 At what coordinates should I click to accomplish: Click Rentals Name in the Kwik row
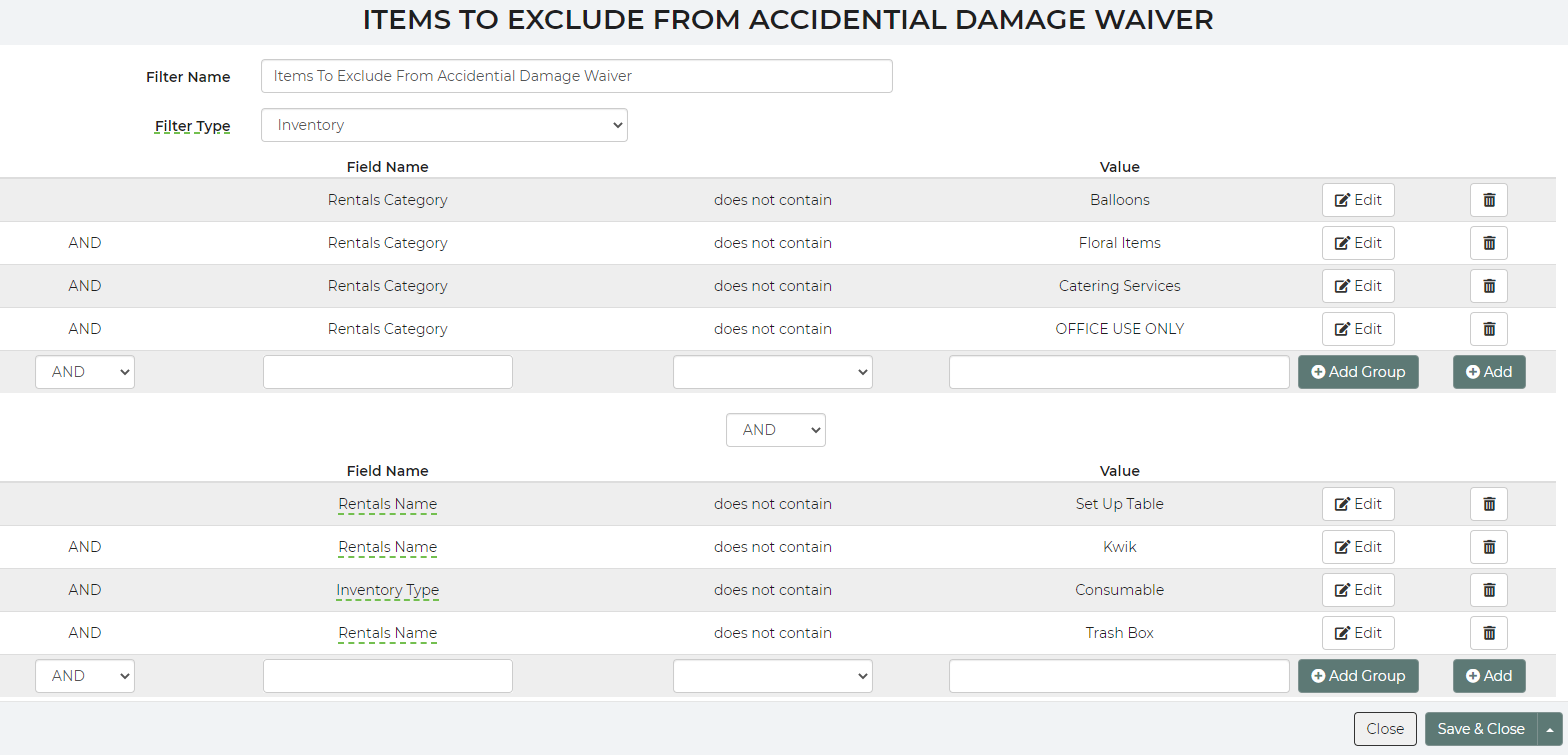pos(388,547)
